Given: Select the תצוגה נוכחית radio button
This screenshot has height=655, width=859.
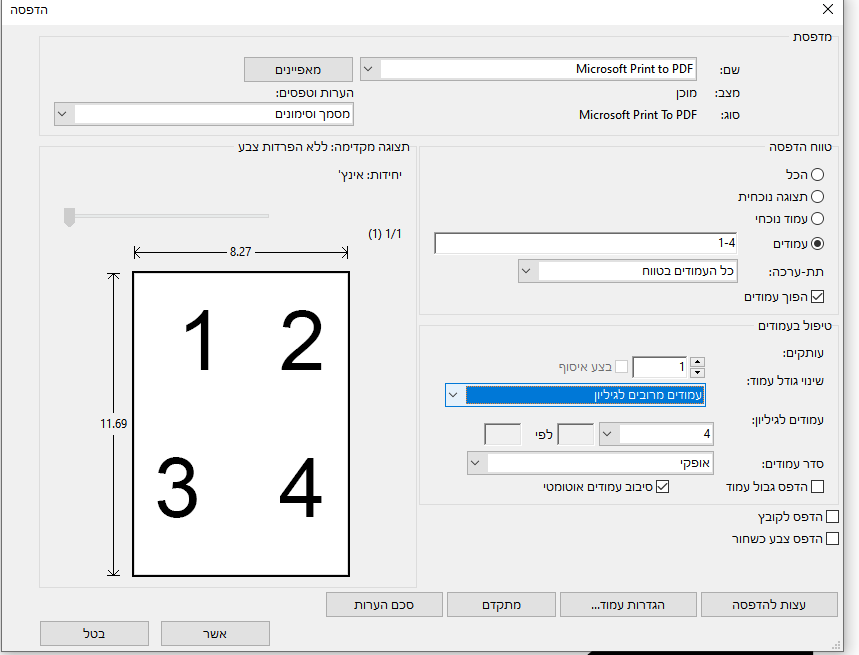Looking at the screenshot, I should coord(817,197).
